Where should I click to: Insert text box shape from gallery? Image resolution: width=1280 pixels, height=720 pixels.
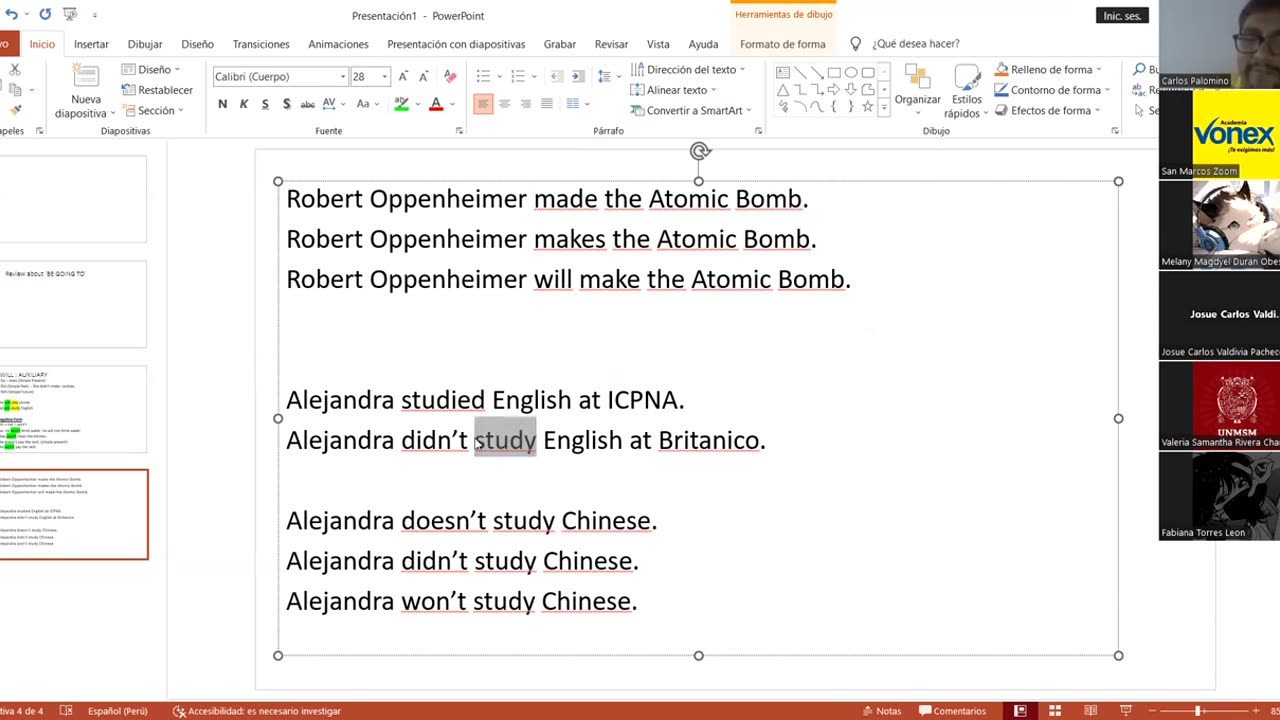point(783,73)
